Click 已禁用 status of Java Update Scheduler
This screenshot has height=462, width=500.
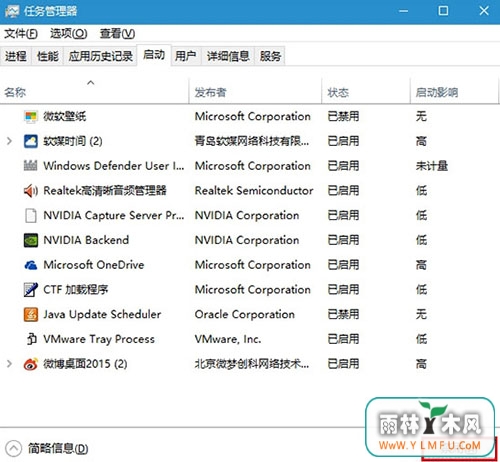coord(343,314)
